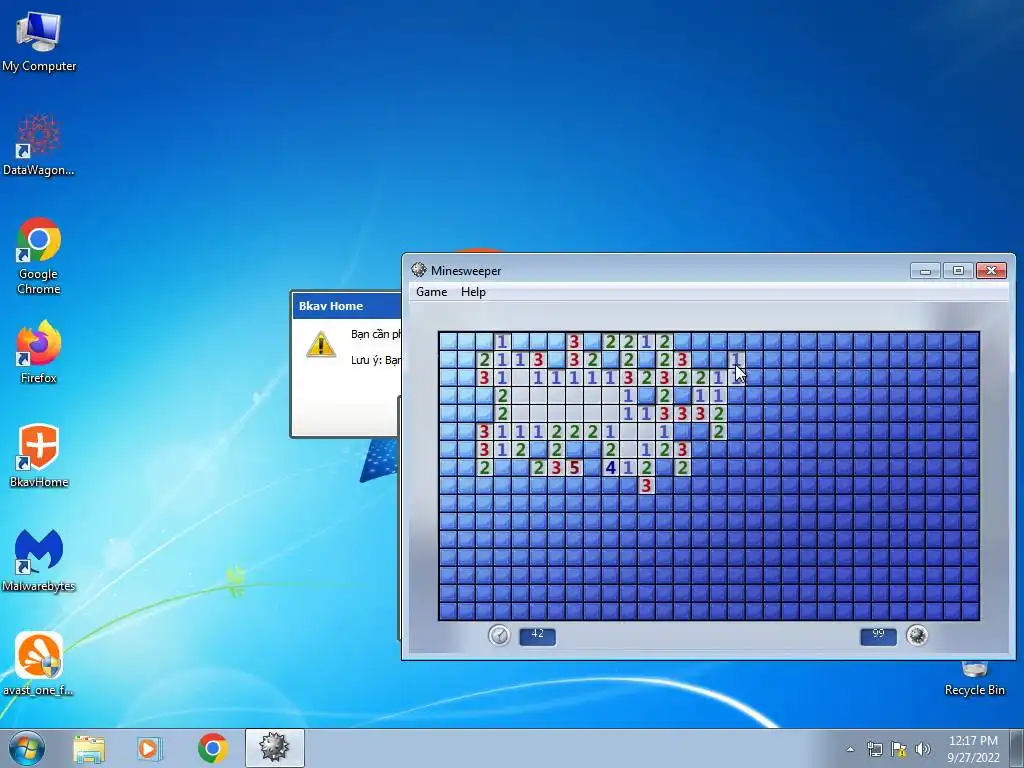
Task: Click the clock icon beside the timer
Action: (x=500, y=635)
